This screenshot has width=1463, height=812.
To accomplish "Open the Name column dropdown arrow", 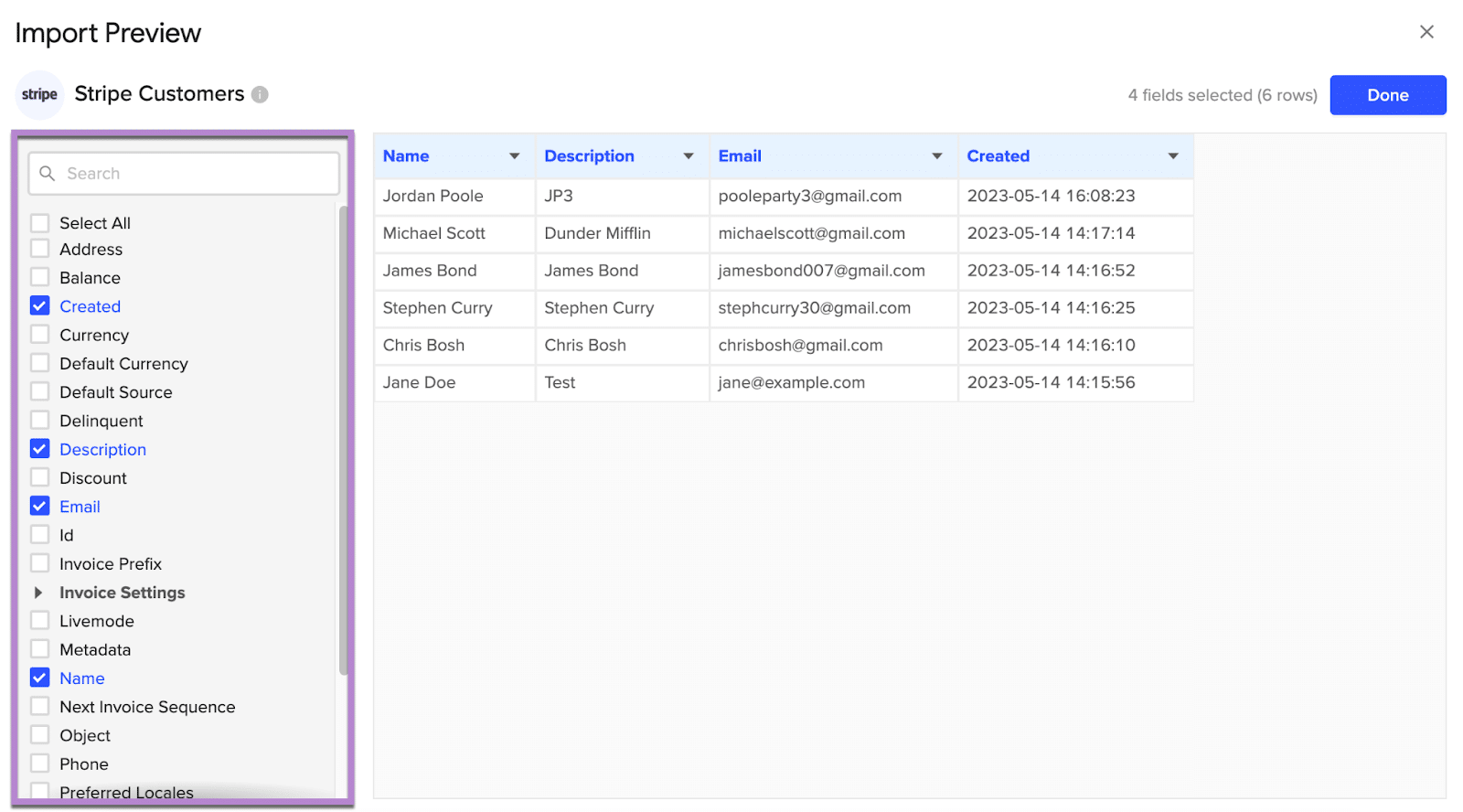I will click(x=515, y=156).
